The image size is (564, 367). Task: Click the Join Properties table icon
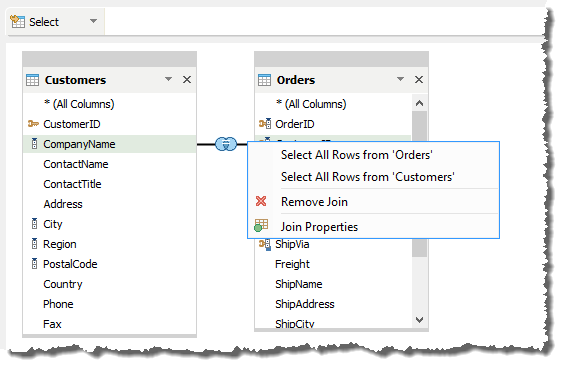tap(261, 226)
